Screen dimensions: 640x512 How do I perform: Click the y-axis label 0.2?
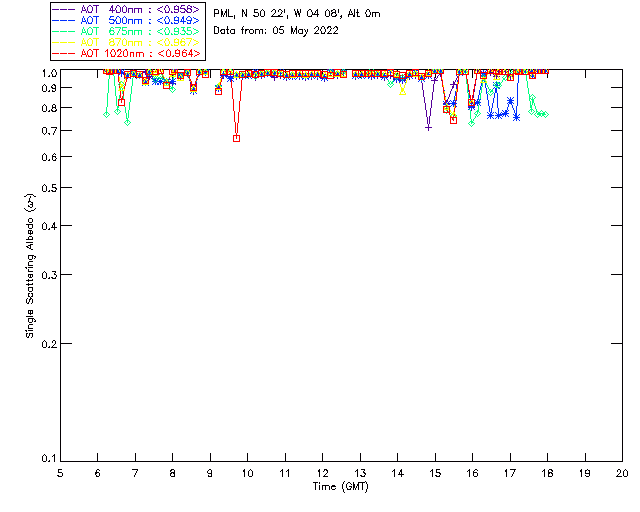[49, 344]
